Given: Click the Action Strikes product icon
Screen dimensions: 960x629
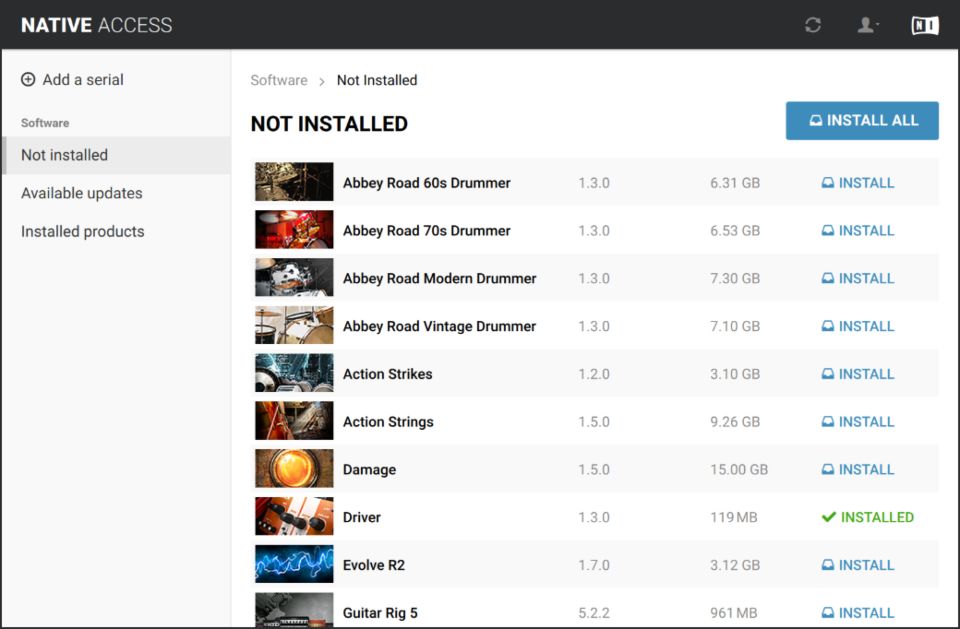Looking at the screenshot, I should click(x=294, y=374).
